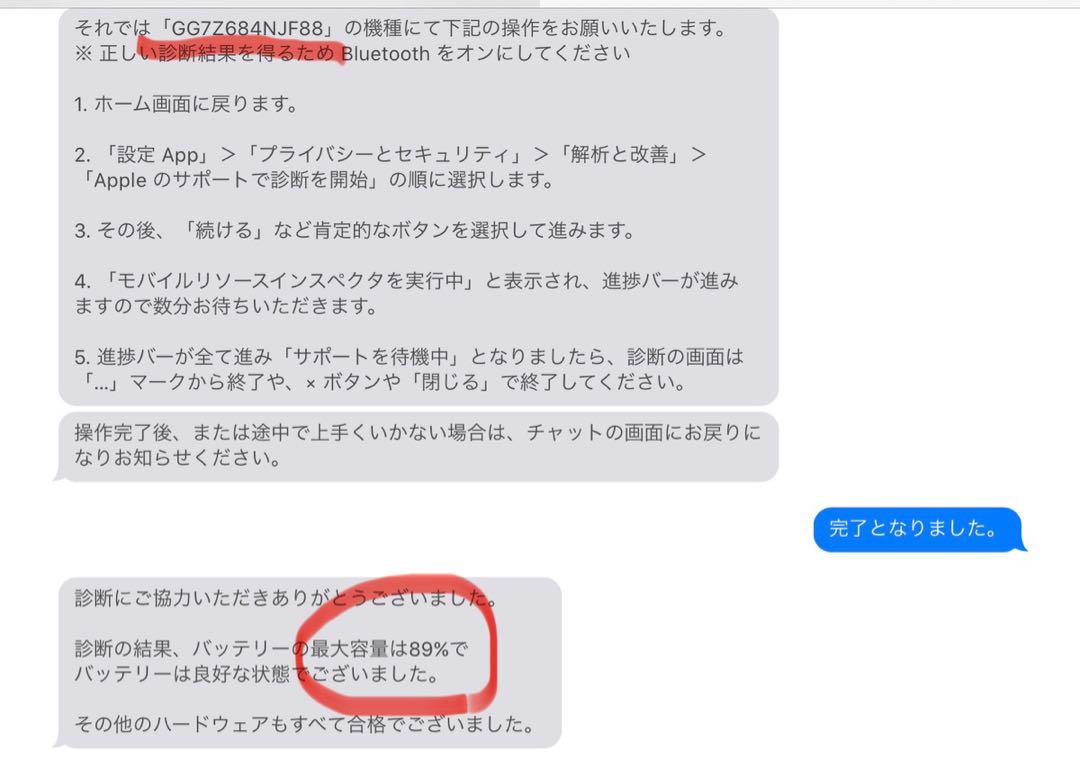The height and width of the screenshot is (762, 1080).
Task: Click step 1 ホーム画面に戻ります line
Action: (187, 104)
